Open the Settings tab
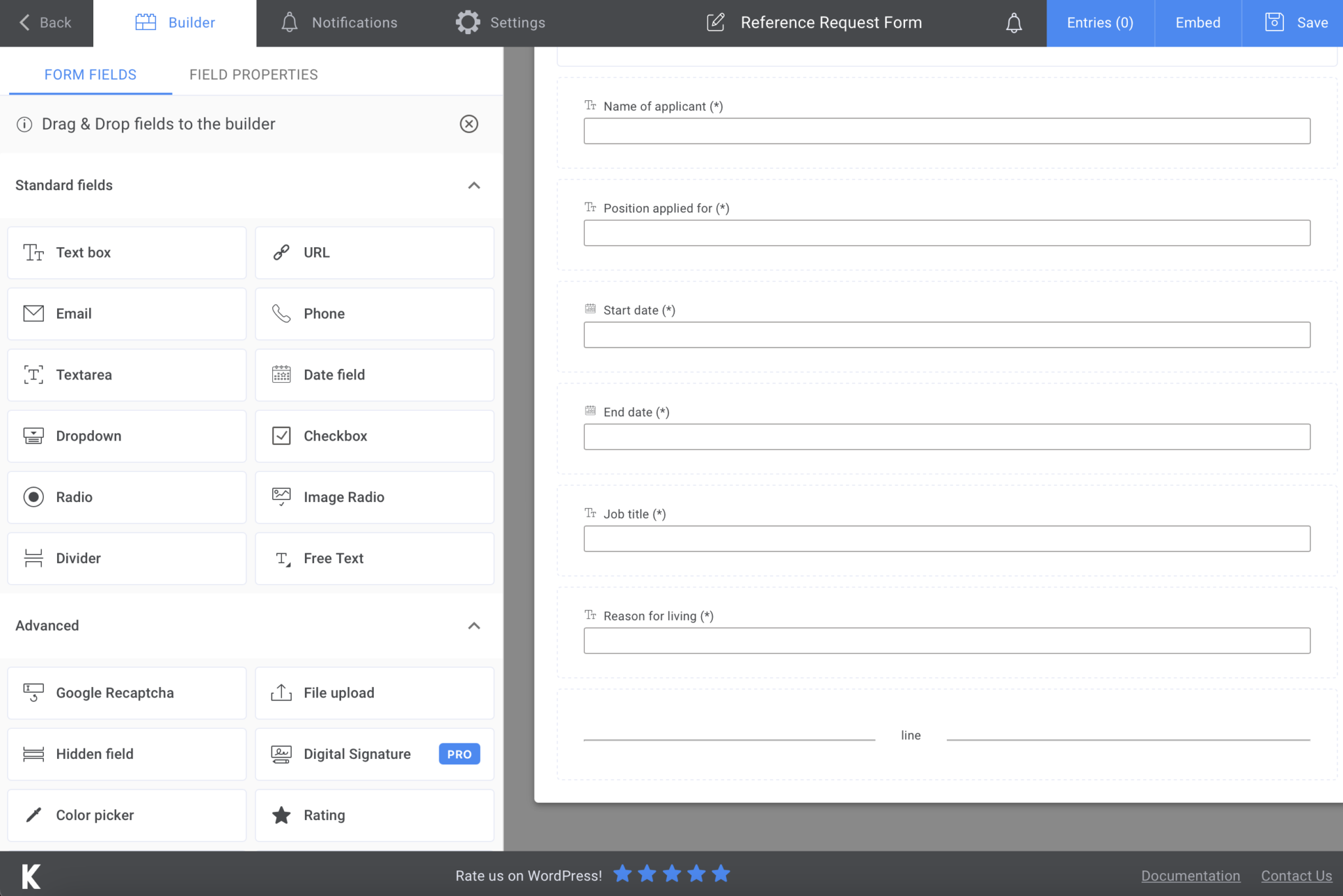Viewport: 1343px width, 896px height. point(500,22)
